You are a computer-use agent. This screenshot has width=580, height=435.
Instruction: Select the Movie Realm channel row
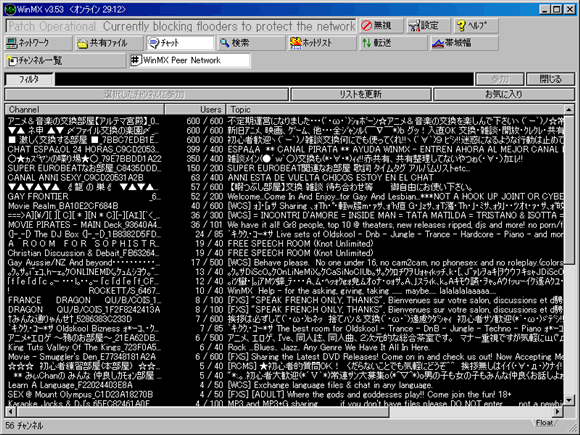point(284,206)
